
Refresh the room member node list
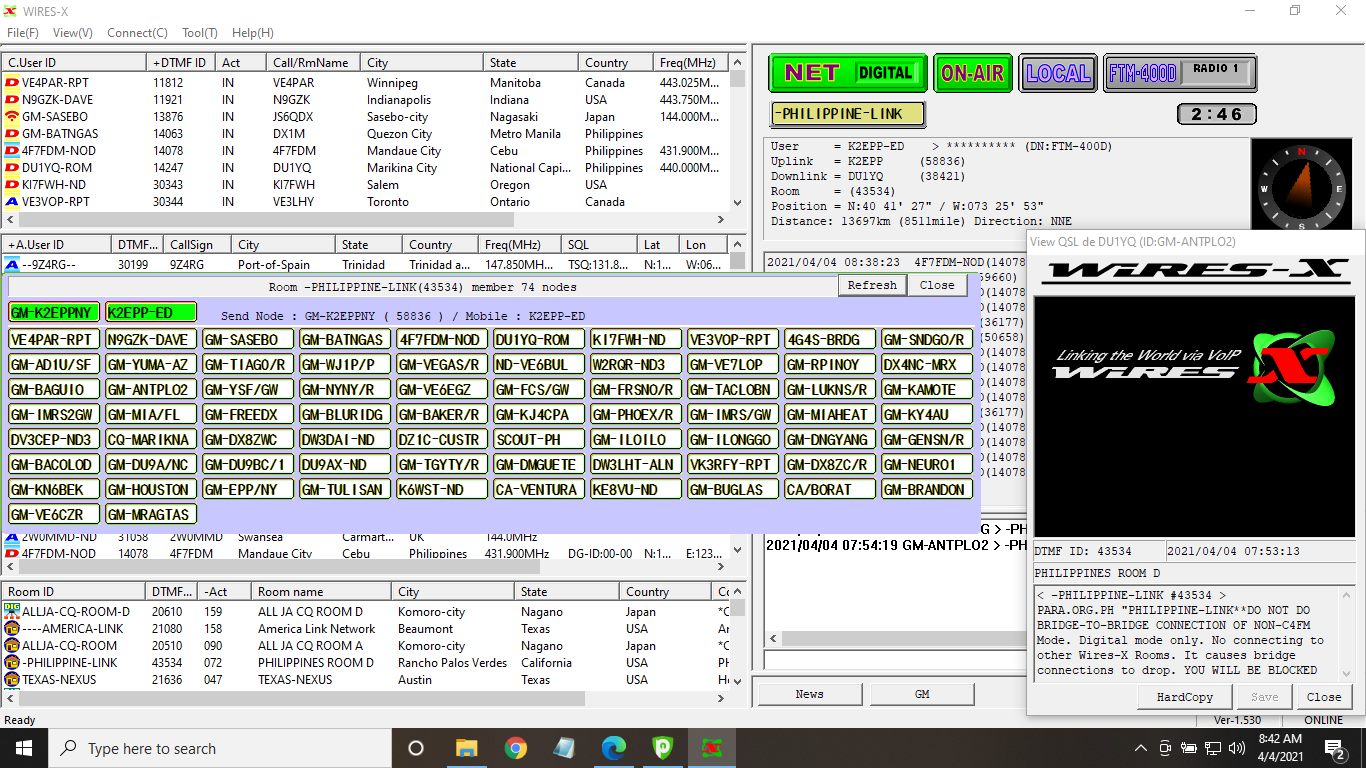(872, 285)
